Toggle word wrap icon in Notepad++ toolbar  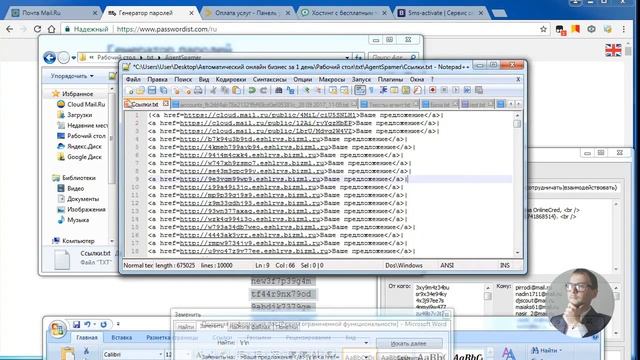[x=360, y=90]
